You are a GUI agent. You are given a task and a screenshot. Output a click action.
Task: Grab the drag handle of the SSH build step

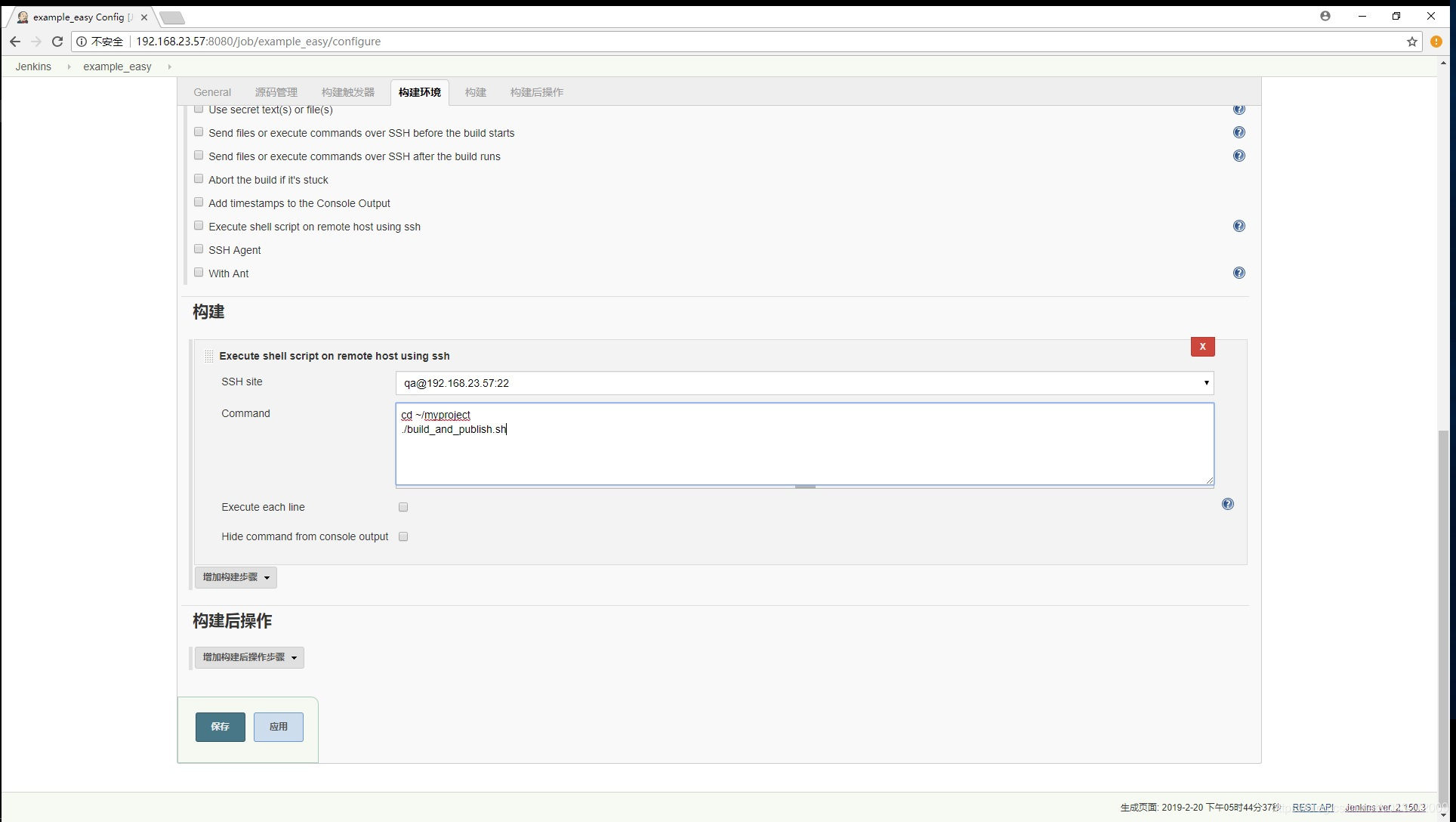tap(208, 356)
